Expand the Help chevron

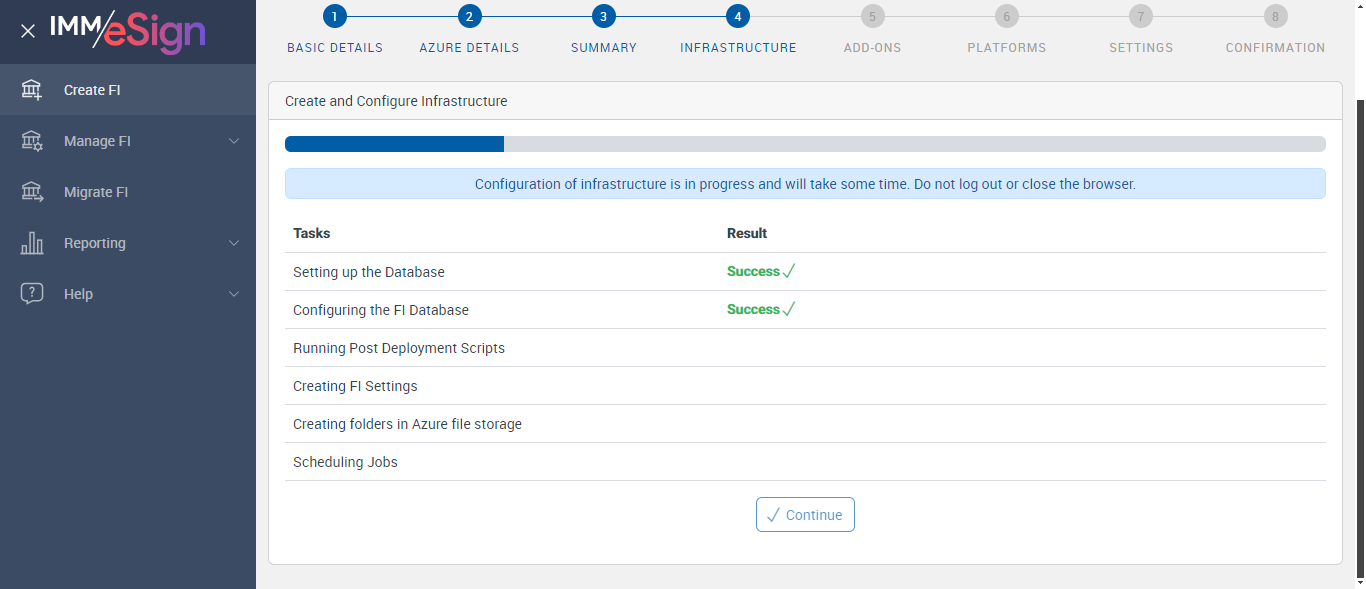point(234,294)
